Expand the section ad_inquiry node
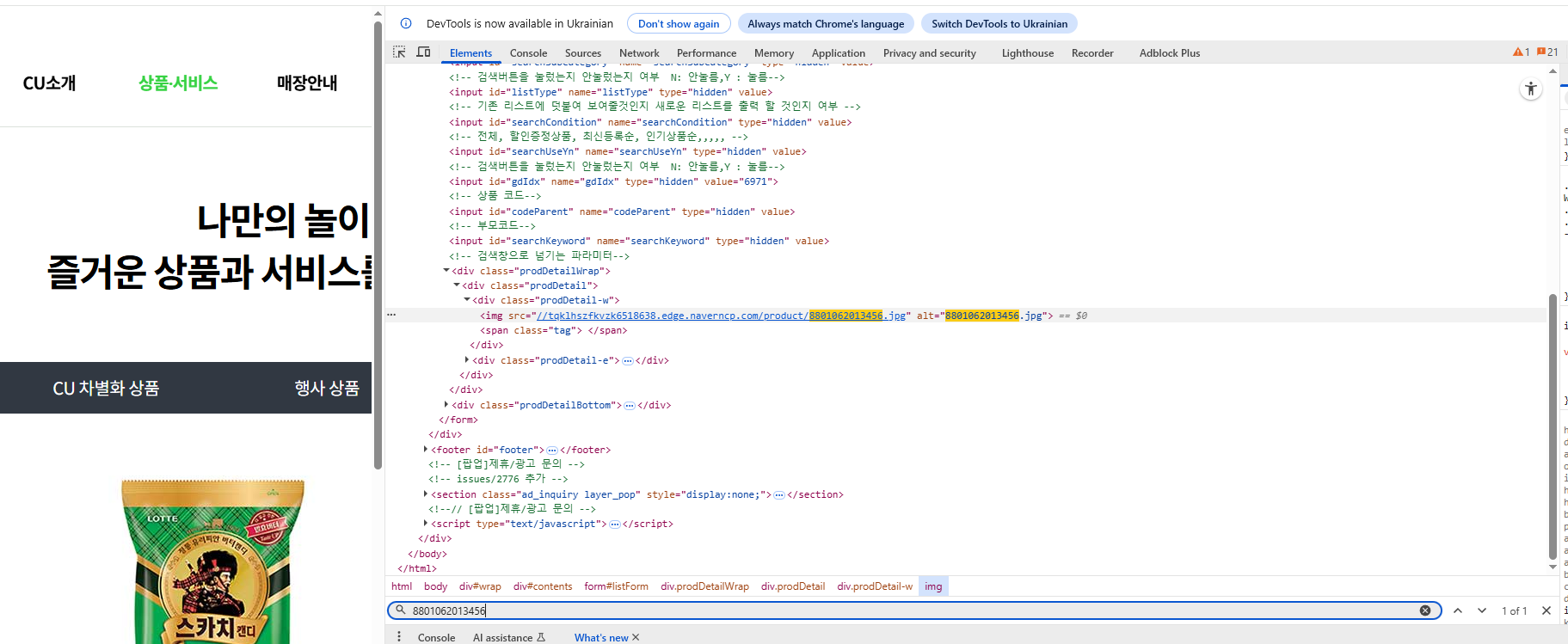The image size is (1568, 644). click(426, 494)
